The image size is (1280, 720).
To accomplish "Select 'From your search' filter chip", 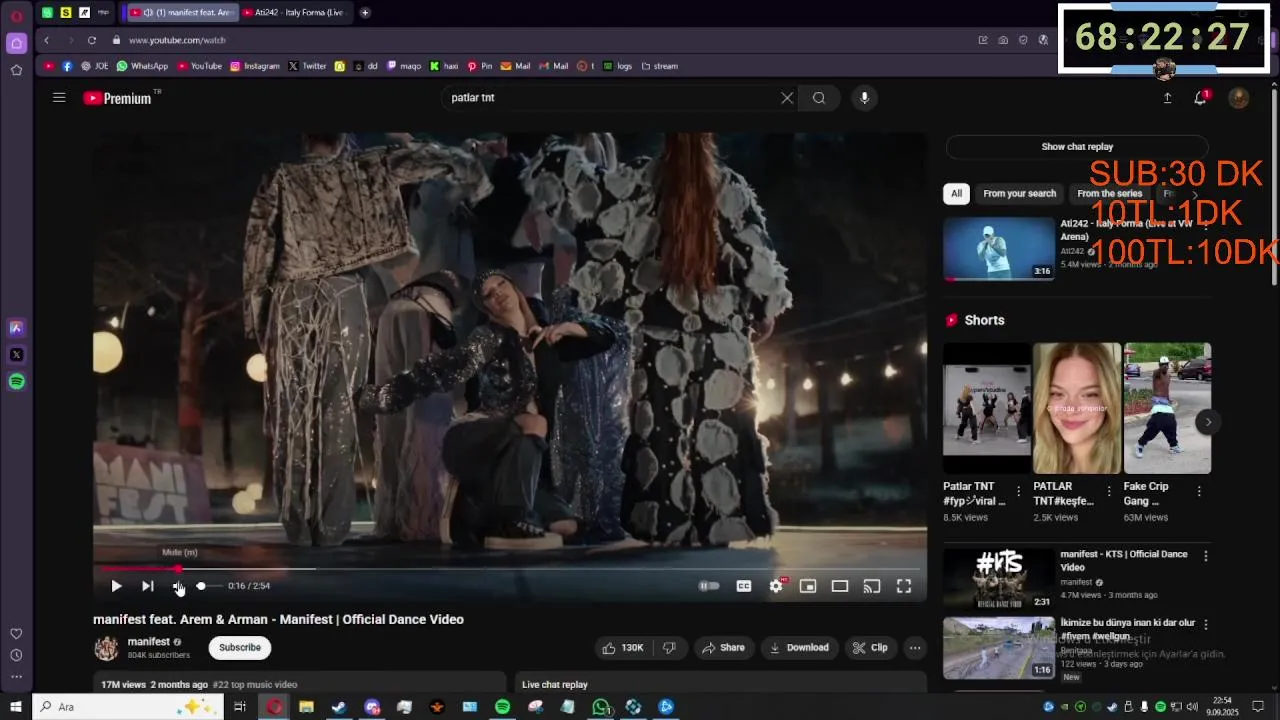I will pos(1019,194).
